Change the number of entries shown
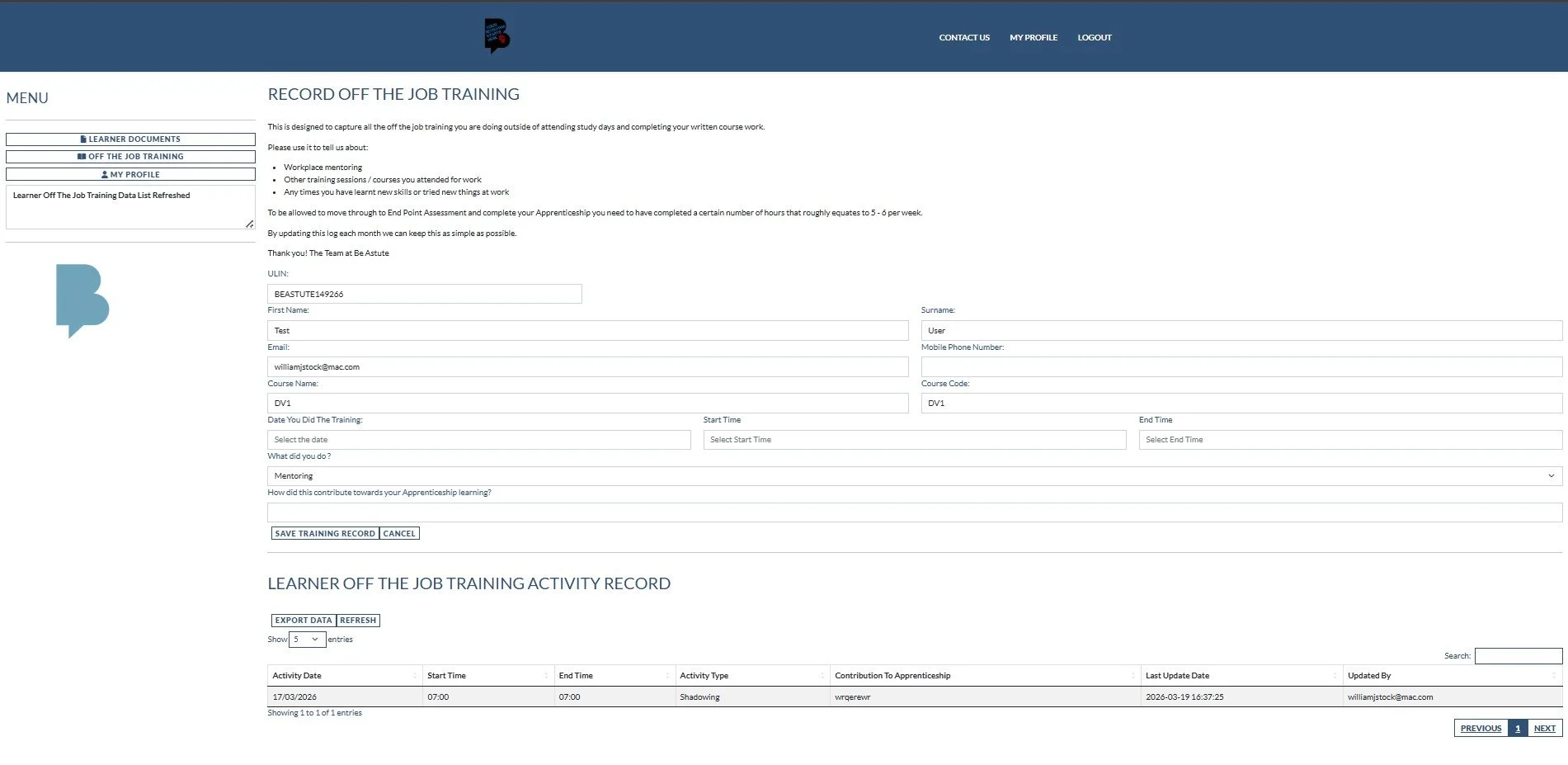This screenshot has width=1568, height=765. coord(307,640)
